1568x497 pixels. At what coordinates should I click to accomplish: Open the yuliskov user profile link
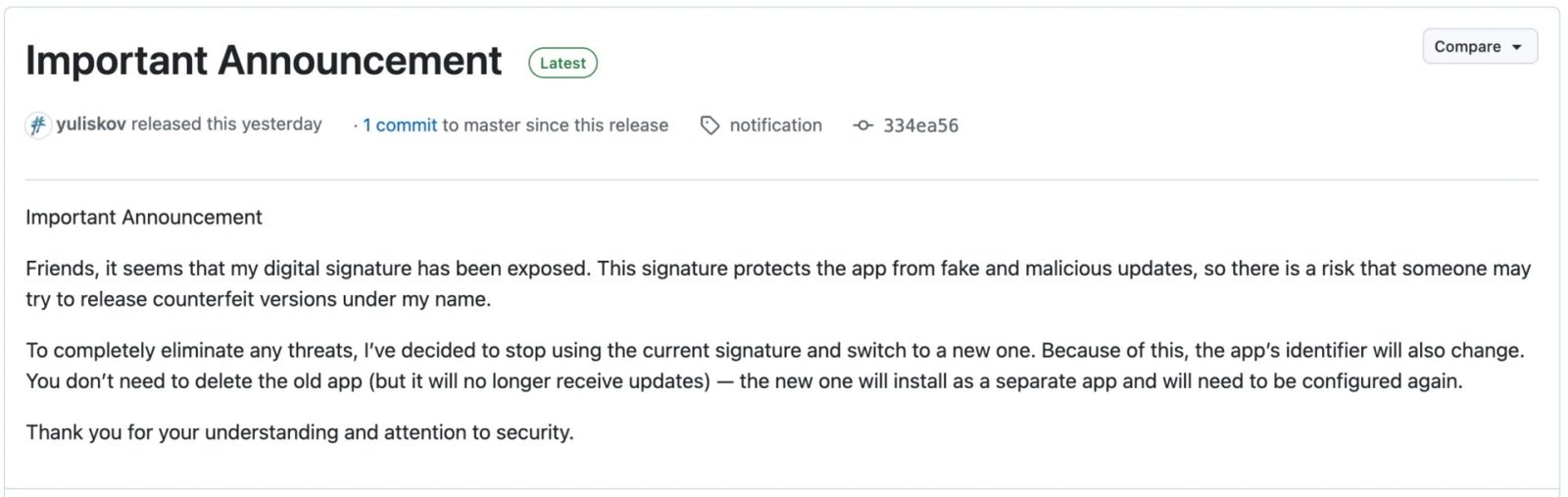pyautogui.click(x=91, y=124)
